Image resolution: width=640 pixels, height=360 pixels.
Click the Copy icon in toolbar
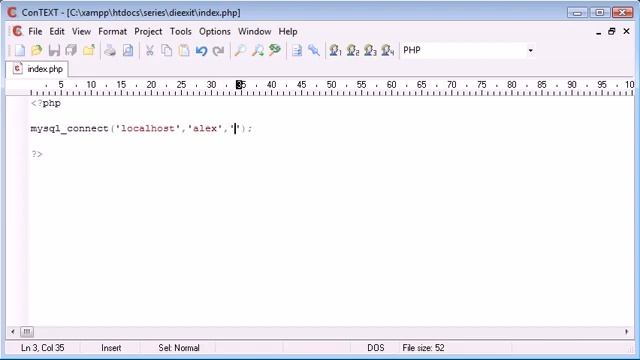[167, 51]
